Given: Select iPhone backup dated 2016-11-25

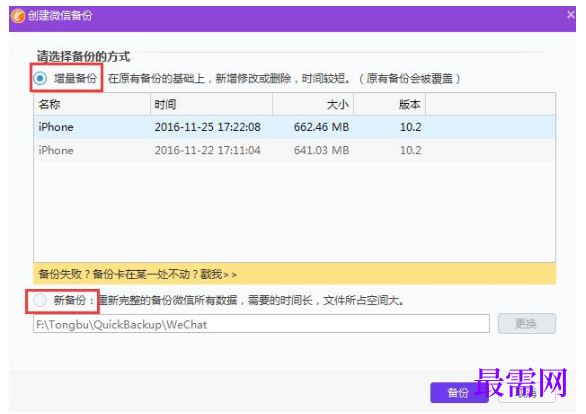Looking at the screenshot, I should [x=294, y=127].
